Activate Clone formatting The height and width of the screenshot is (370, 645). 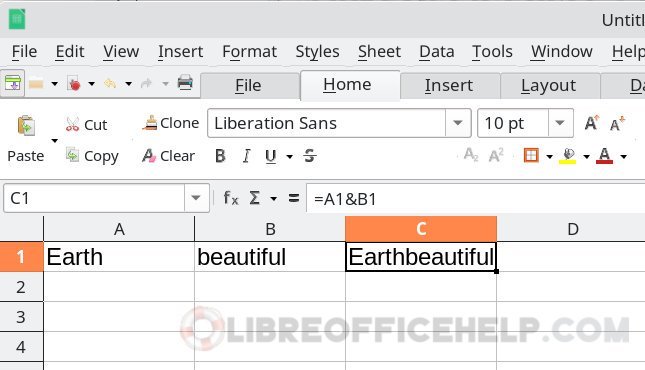pyautogui.click(x=170, y=123)
